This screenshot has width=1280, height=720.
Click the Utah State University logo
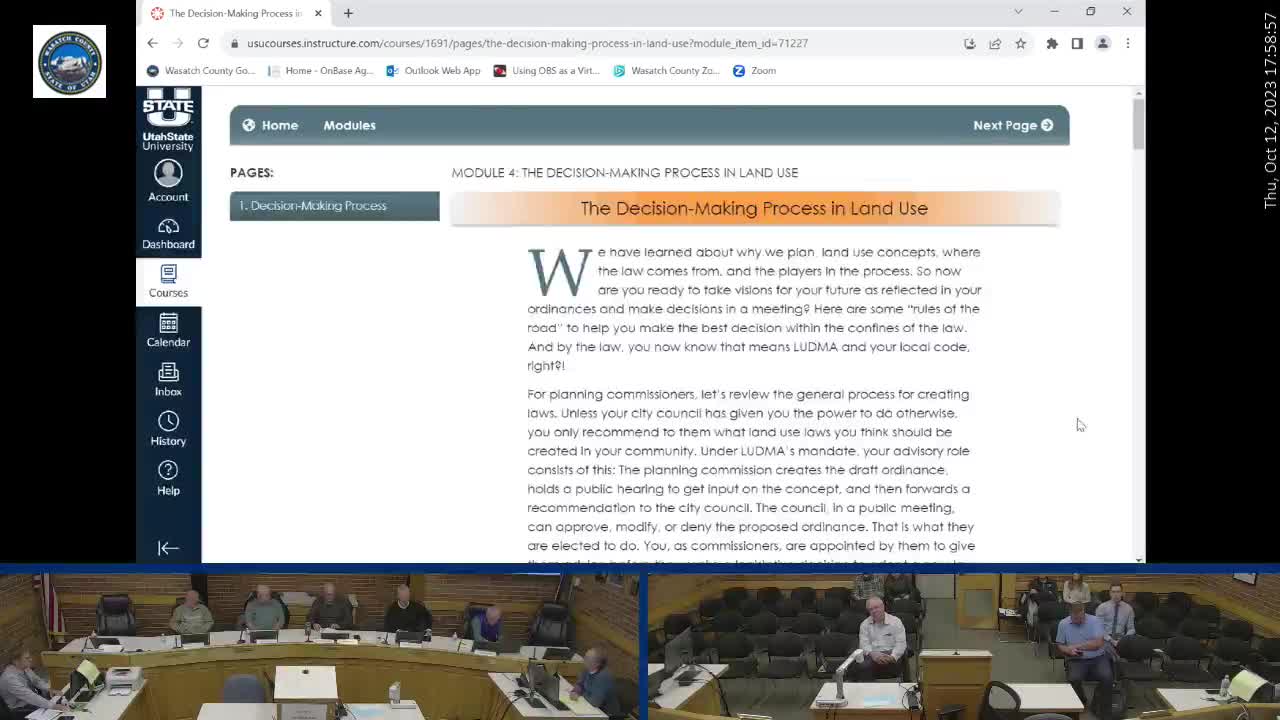pyautogui.click(x=168, y=120)
